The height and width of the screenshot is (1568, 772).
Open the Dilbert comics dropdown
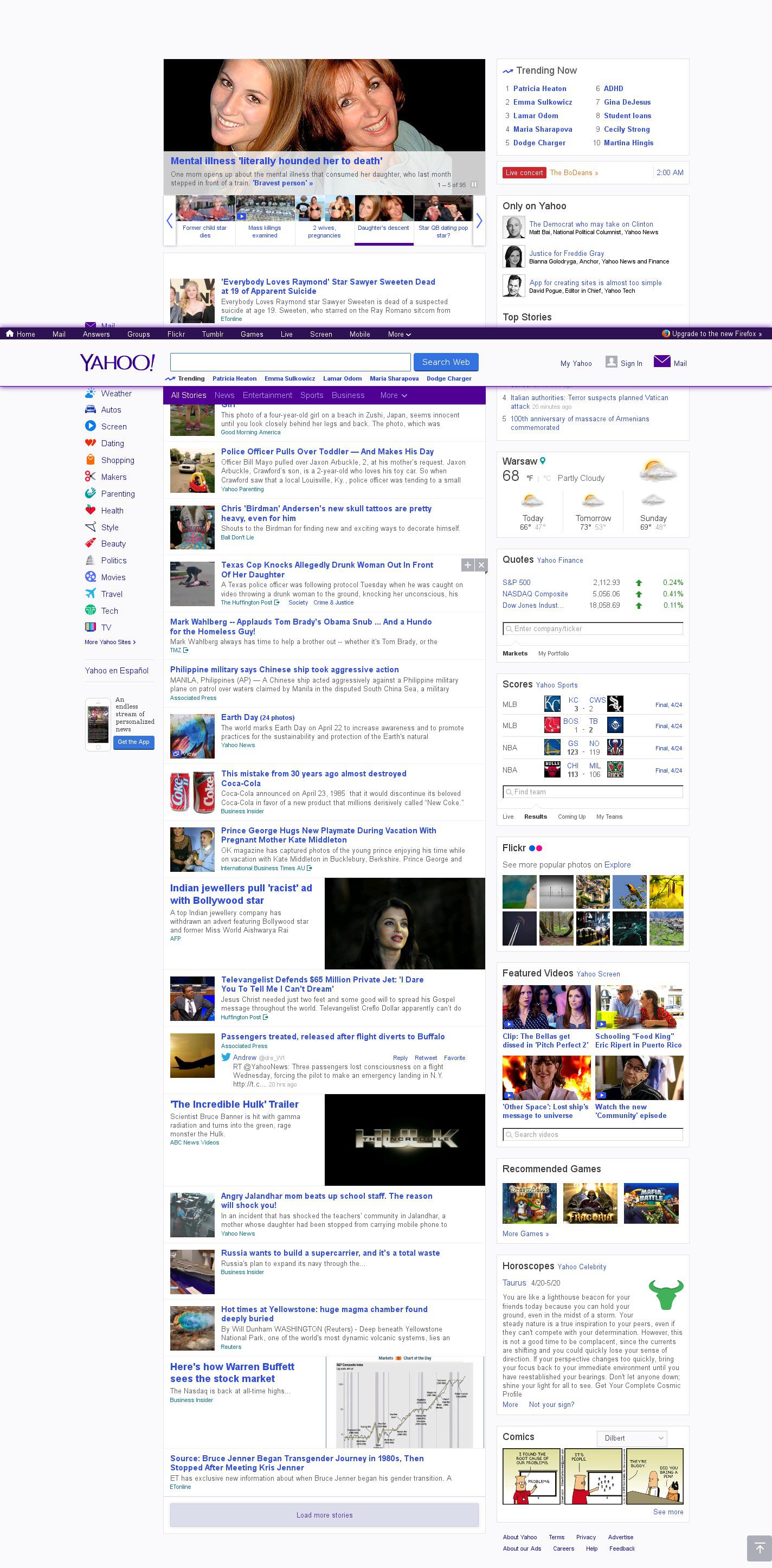632,1438
